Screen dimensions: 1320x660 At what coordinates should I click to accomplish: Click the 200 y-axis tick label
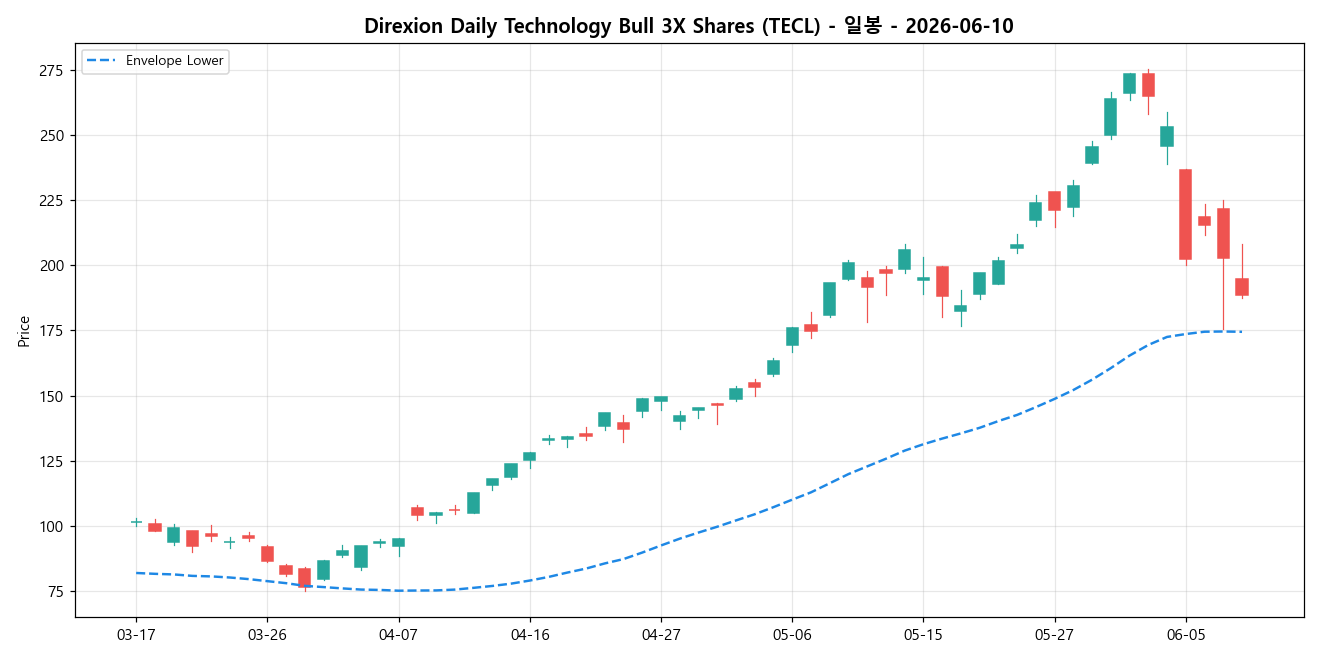coord(53,266)
